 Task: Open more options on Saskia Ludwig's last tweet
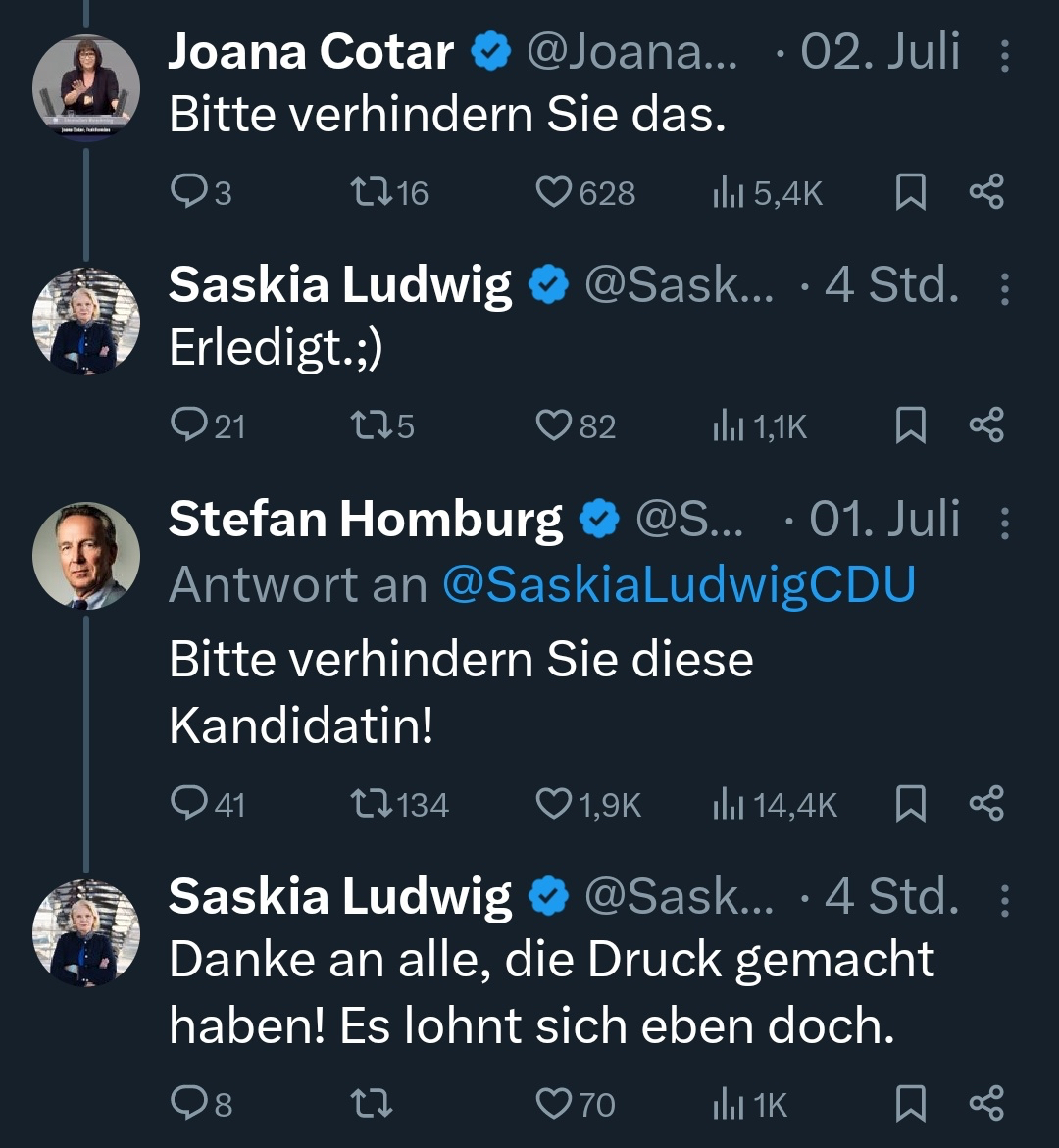(x=1005, y=898)
